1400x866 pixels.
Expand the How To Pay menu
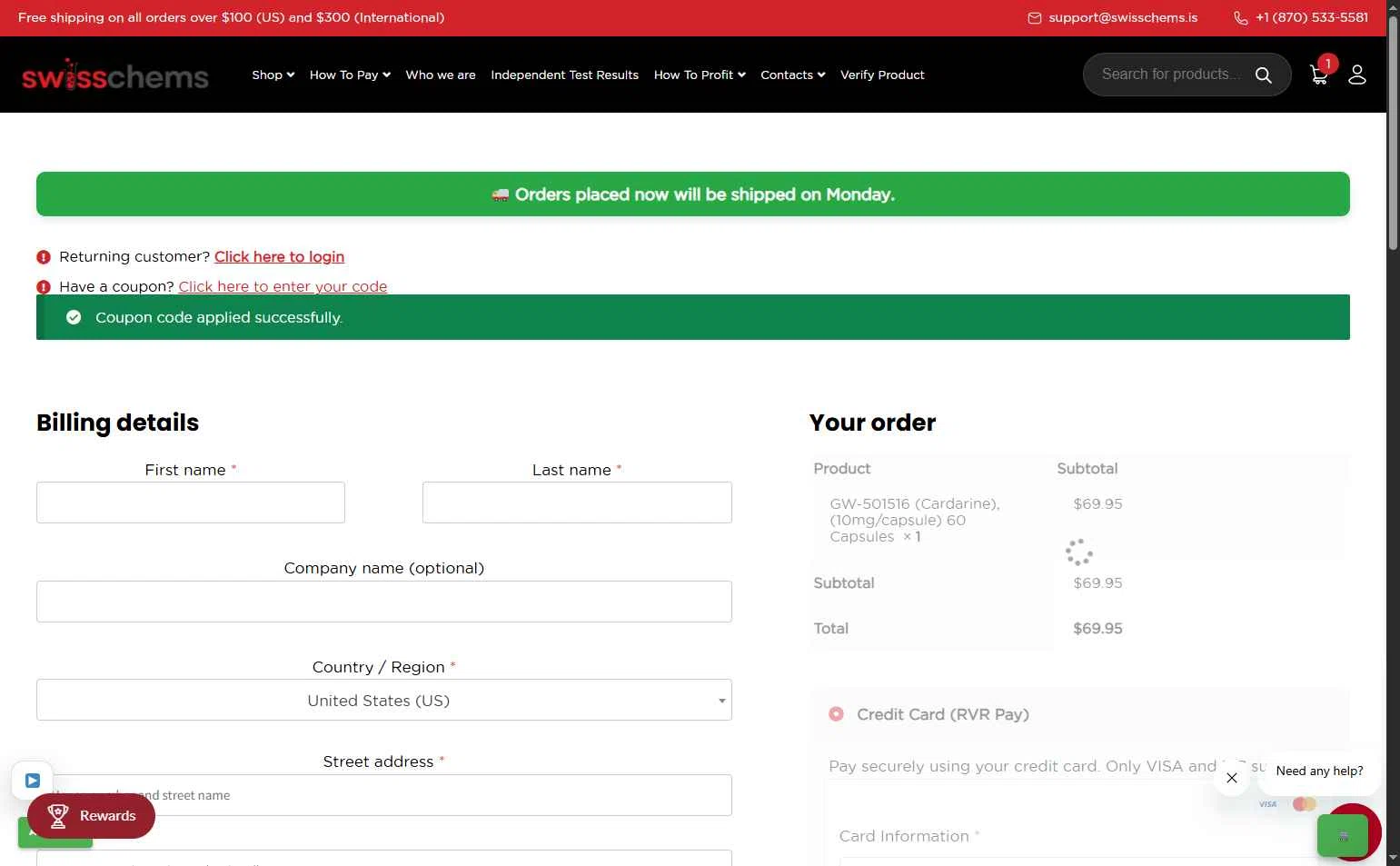[x=350, y=75]
